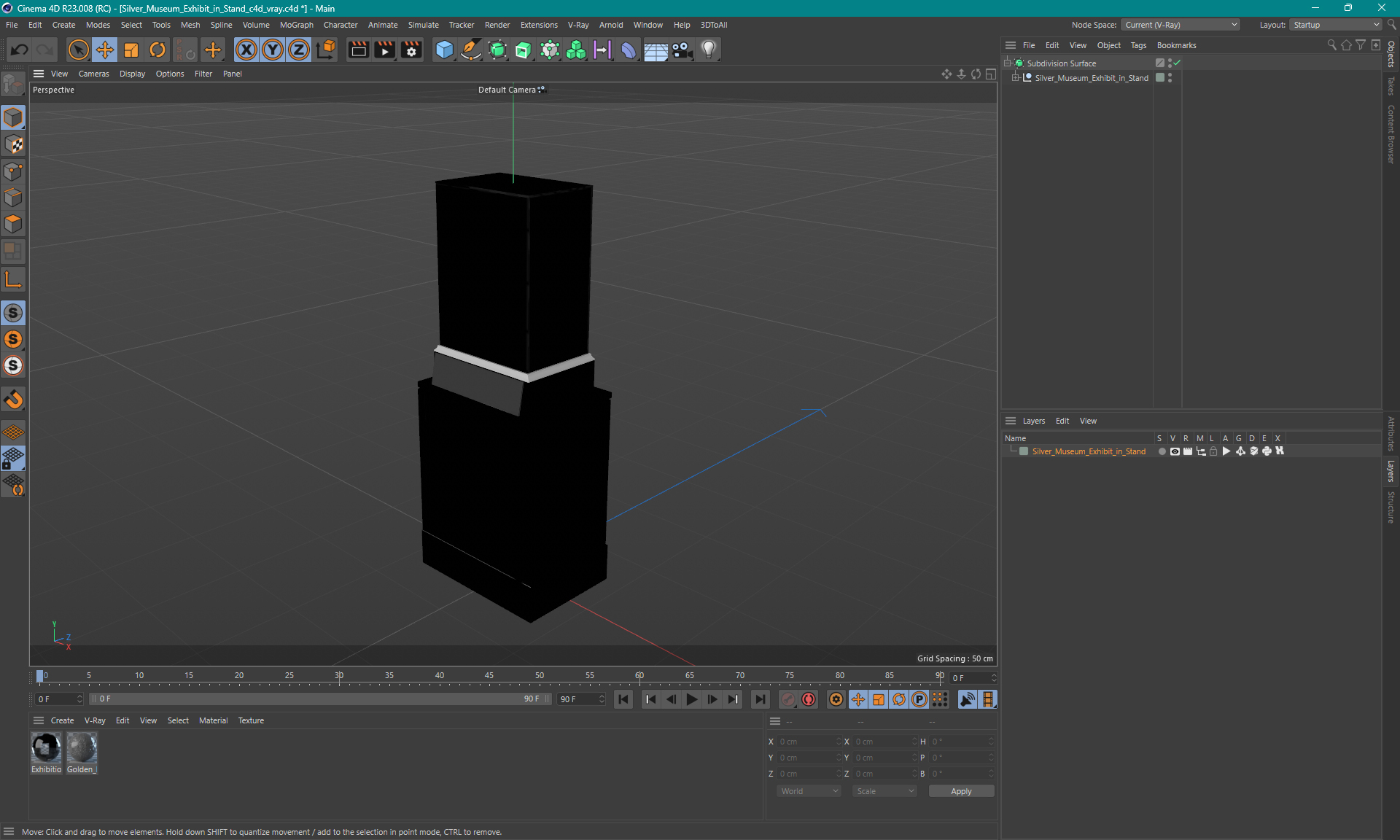Collapse the Subdivision Surface tree item
The image size is (1400, 840).
tap(1008, 63)
